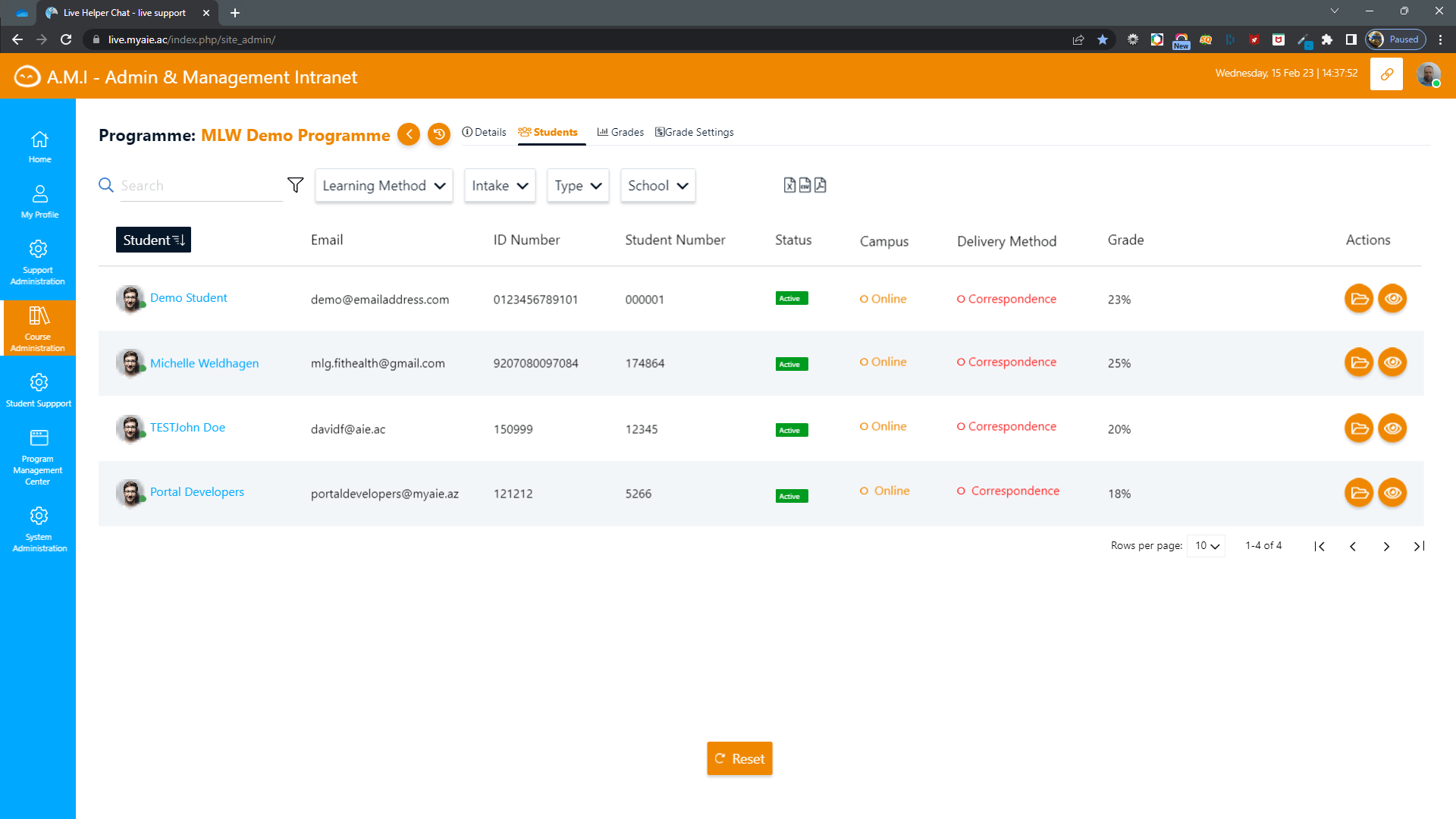Open Program Management Center in sidebar
Image resolution: width=1456 pixels, height=819 pixels.
tap(38, 457)
